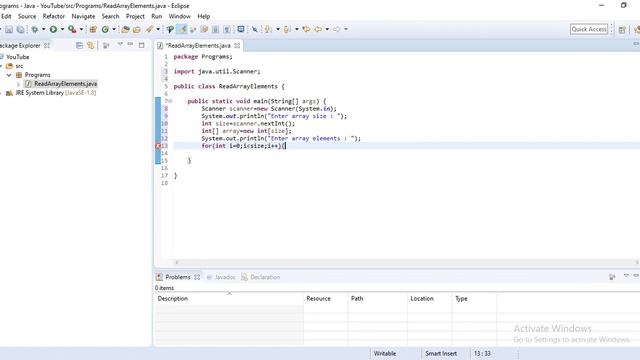Click the Search flashlight toolbar icon
This screenshot has height=360, width=640.
pyautogui.click(x=149, y=29)
